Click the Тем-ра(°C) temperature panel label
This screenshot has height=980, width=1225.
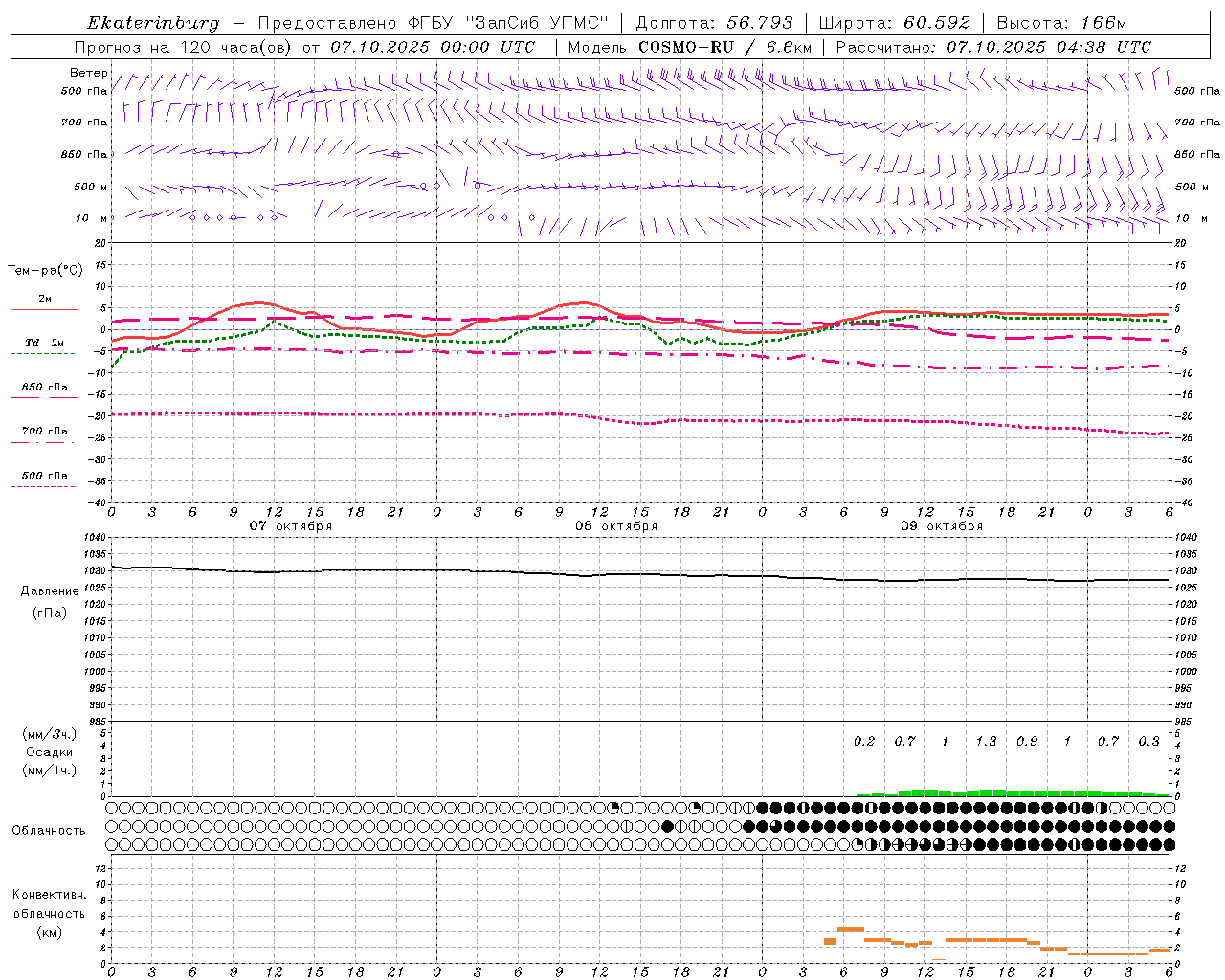click(45, 271)
